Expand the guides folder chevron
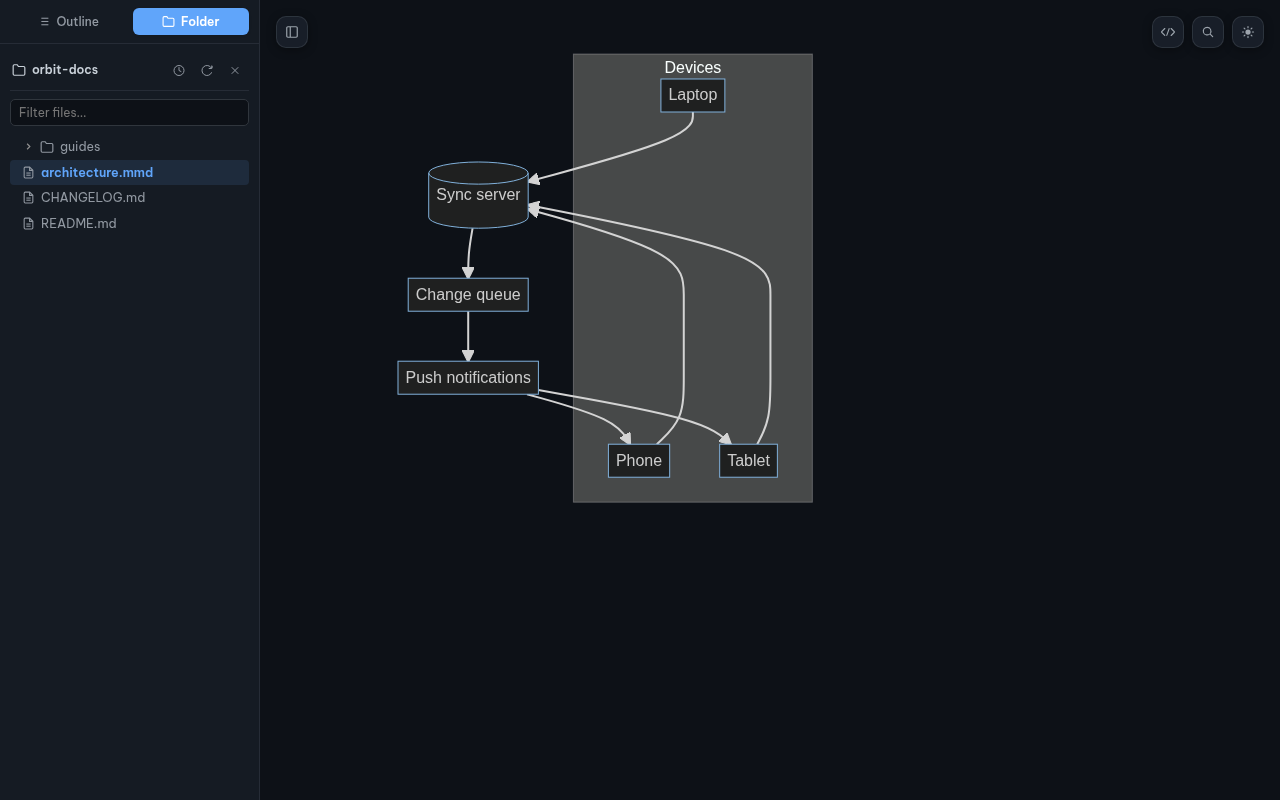The height and width of the screenshot is (800, 1280). click(28, 147)
